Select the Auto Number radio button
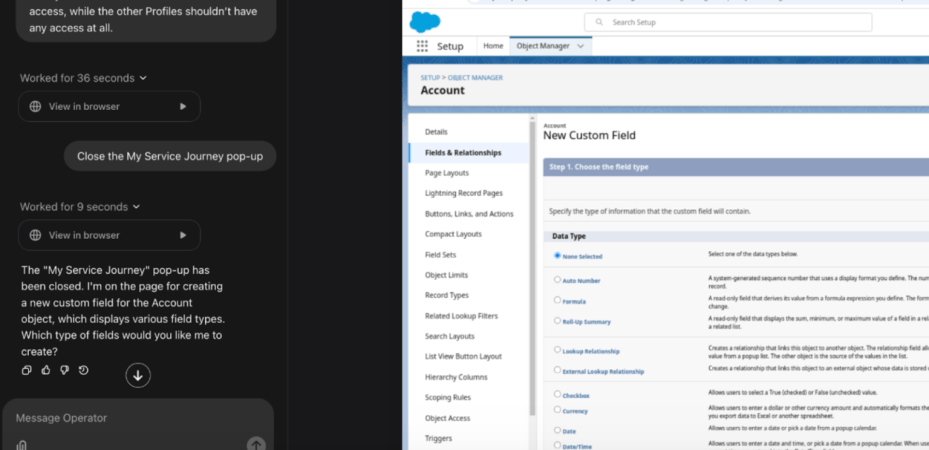This screenshot has height=450, width=929. tap(558, 278)
